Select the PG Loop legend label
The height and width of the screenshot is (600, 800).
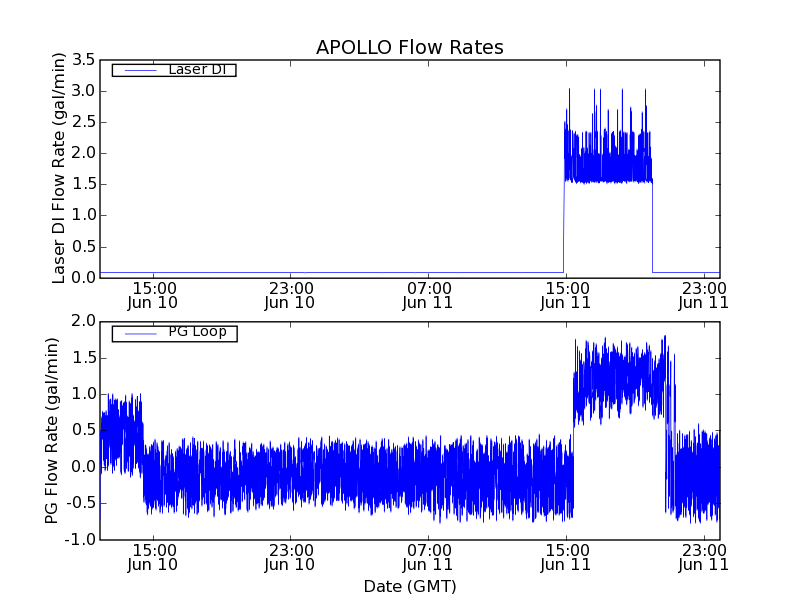click(x=197, y=332)
